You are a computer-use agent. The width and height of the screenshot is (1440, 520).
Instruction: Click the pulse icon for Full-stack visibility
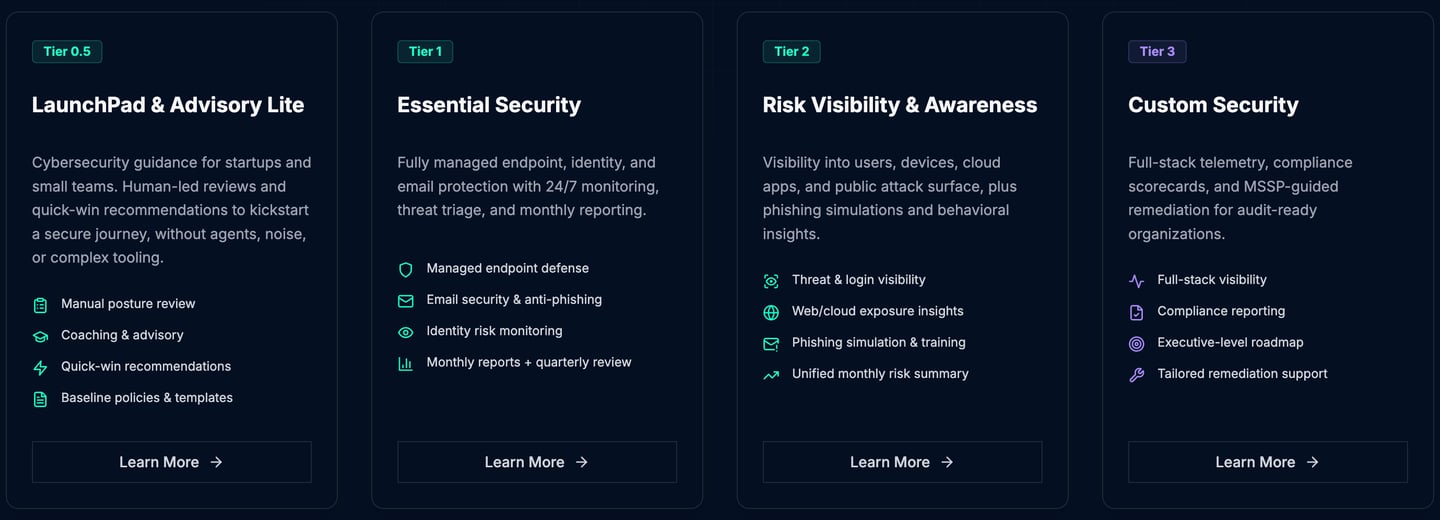coord(1136,281)
